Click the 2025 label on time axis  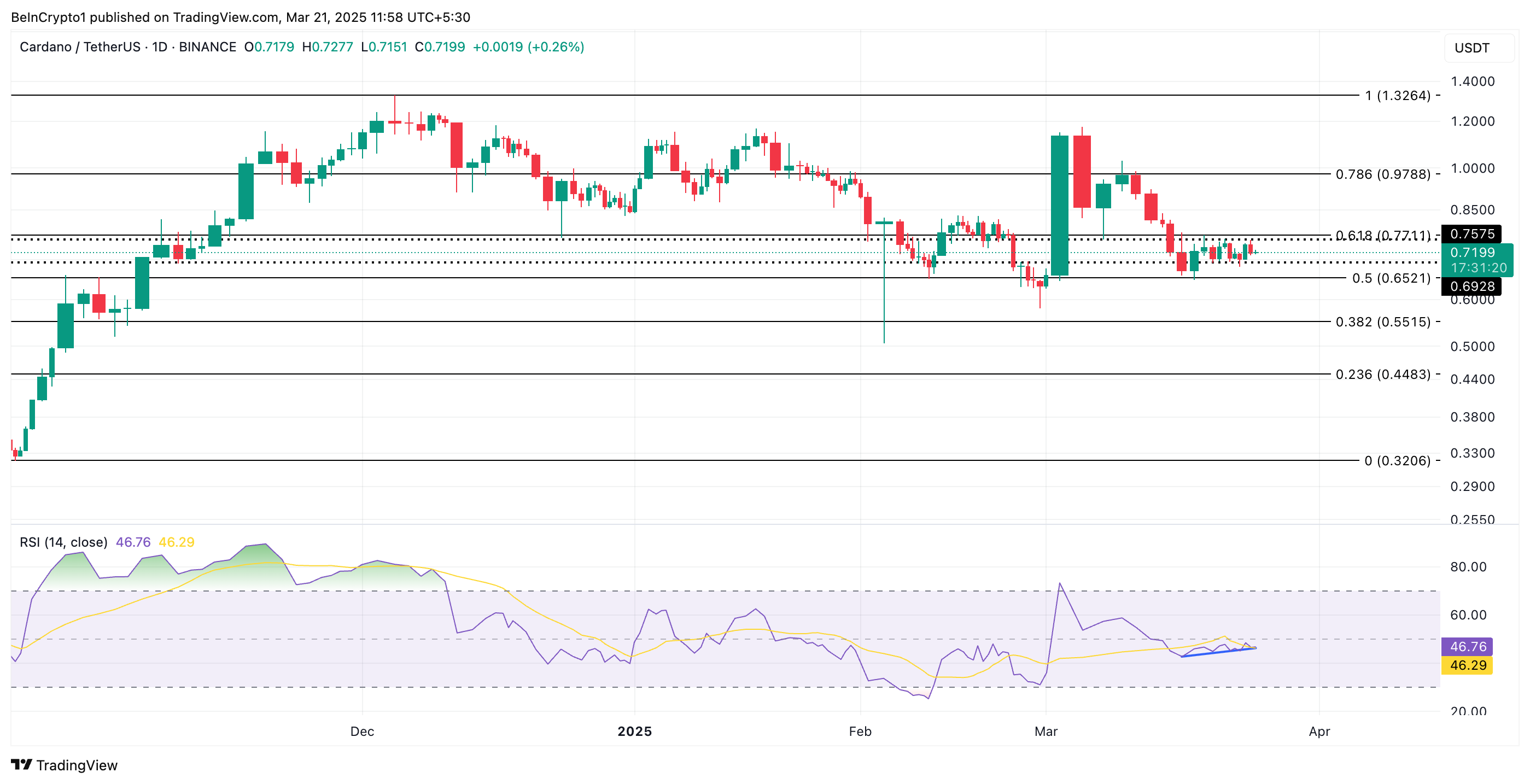[x=634, y=731]
